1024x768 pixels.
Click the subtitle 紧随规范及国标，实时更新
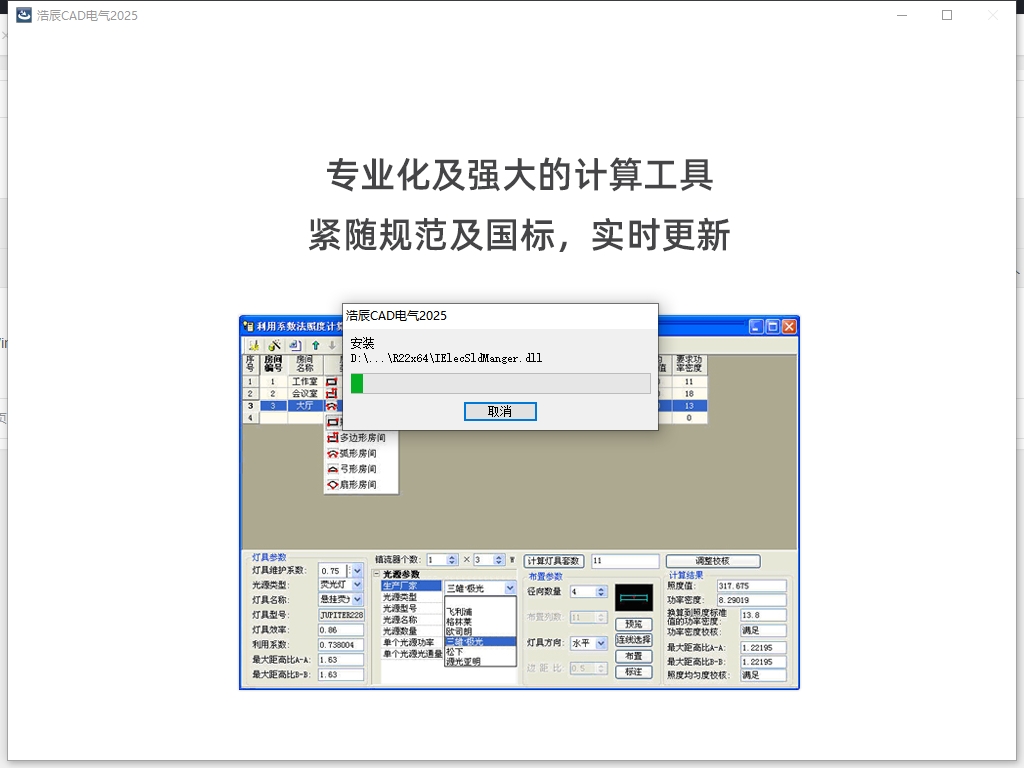pyautogui.click(x=519, y=234)
